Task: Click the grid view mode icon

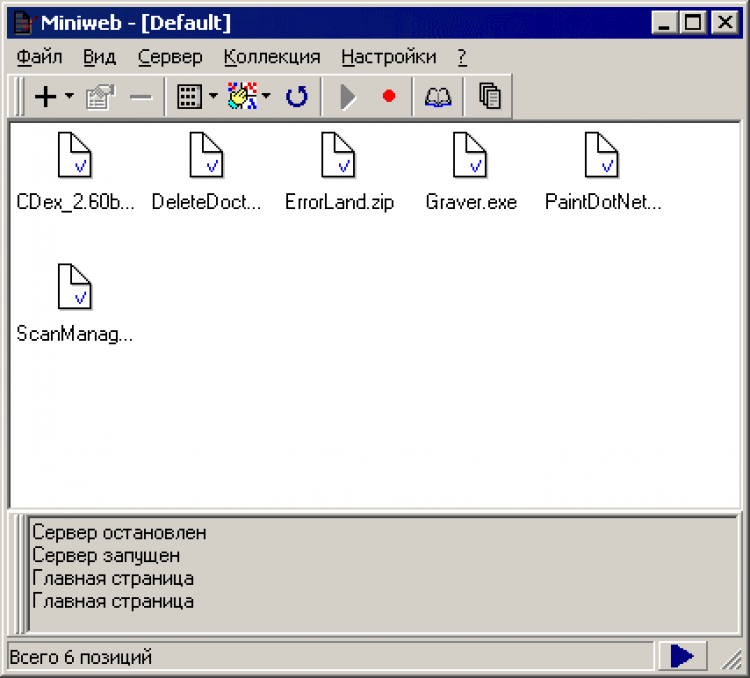Action: click(x=189, y=97)
